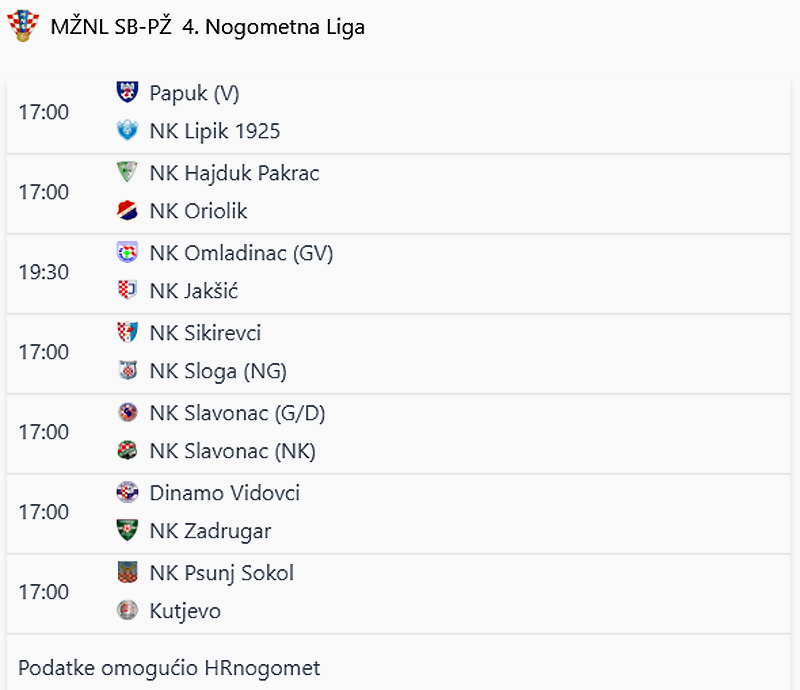The image size is (800, 690).
Task: Click the Kutjevo club crest
Action: (x=127, y=610)
